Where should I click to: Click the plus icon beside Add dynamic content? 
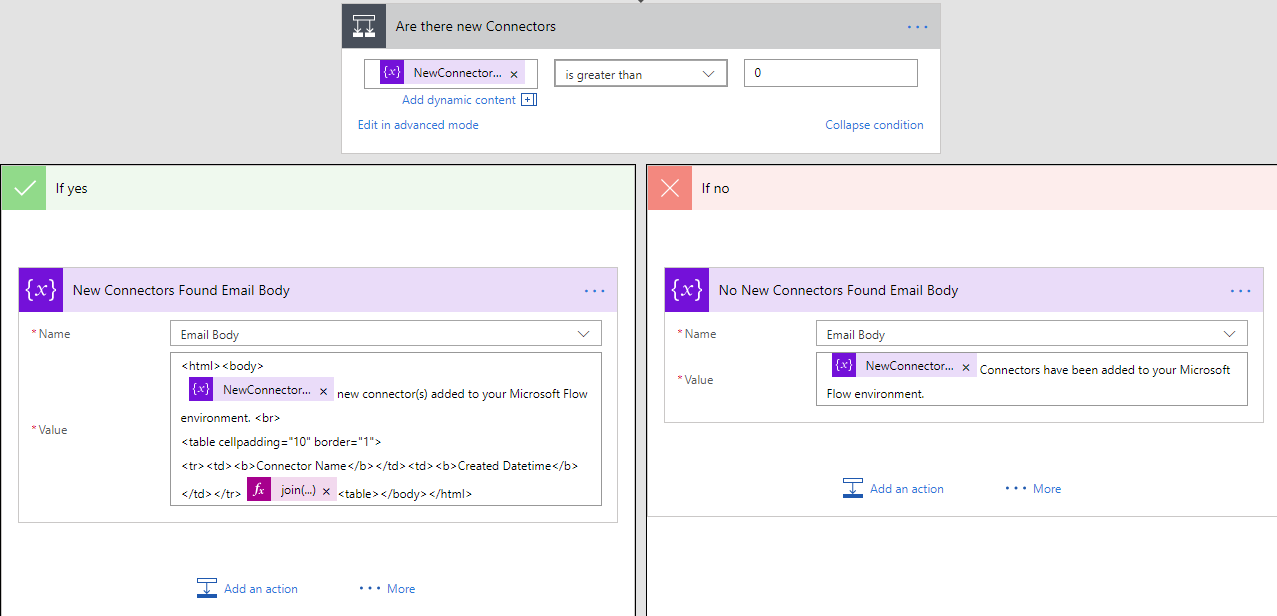(x=529, y=100)
